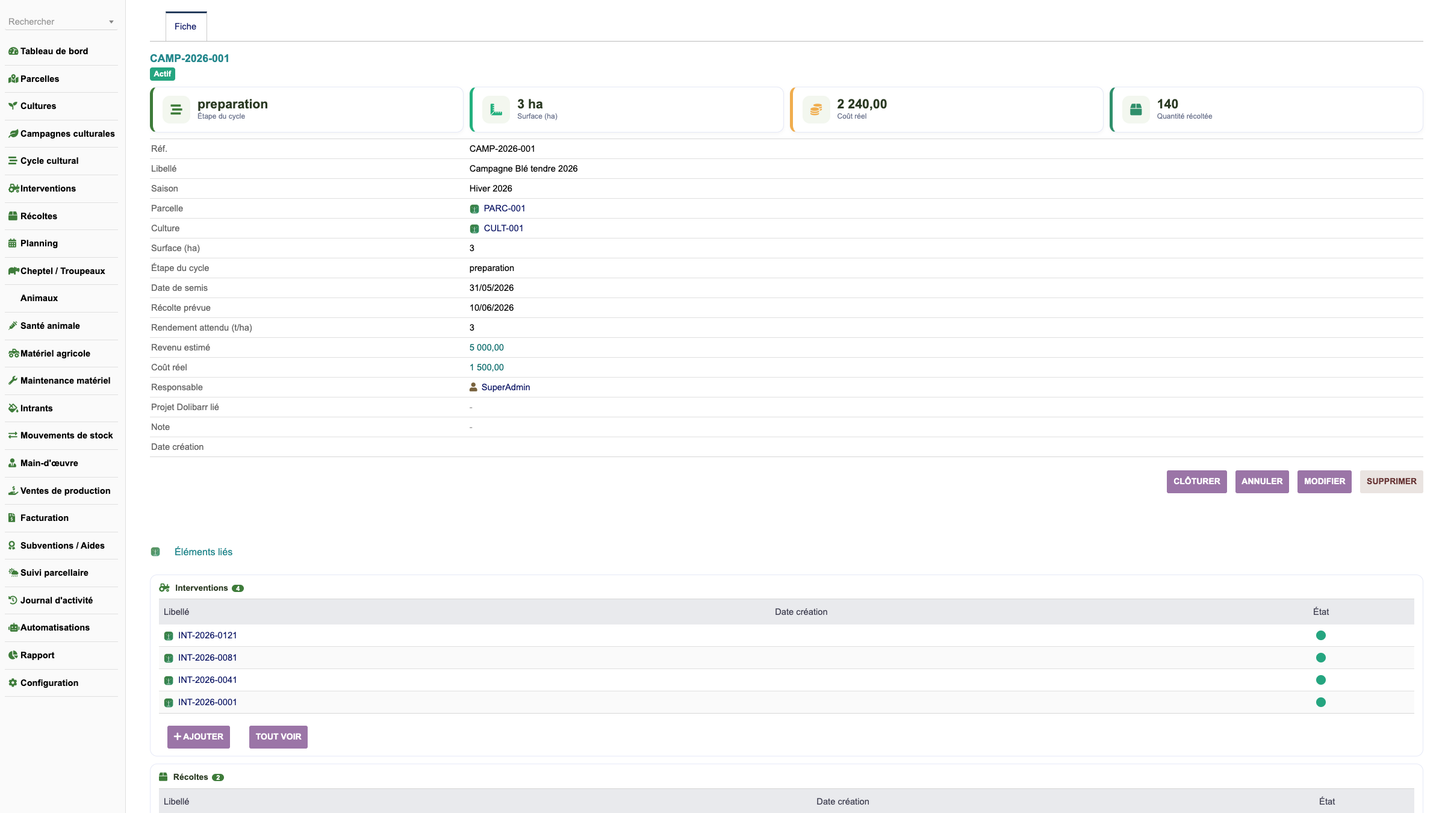1445x813 pixels.
Task: Click the CLÔTURER button
Action: (1197, 482)
